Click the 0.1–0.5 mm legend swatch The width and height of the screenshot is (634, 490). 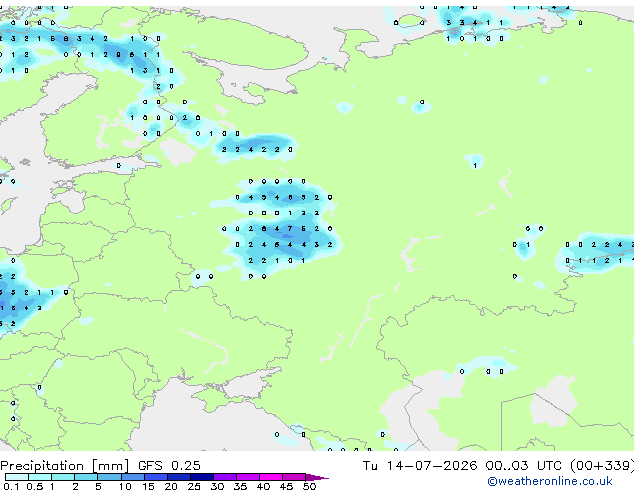(17, 477)
